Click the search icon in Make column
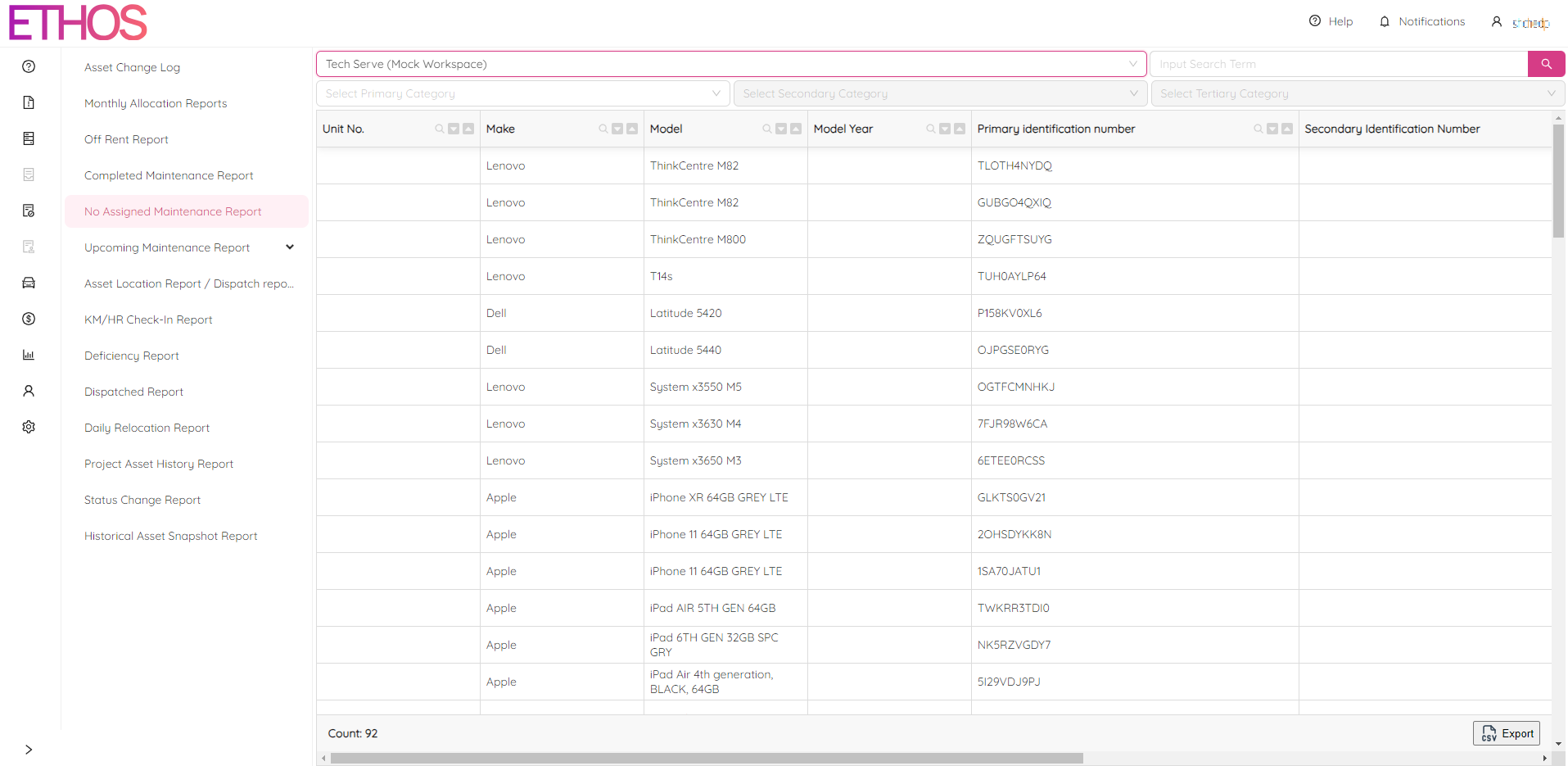 603,129
